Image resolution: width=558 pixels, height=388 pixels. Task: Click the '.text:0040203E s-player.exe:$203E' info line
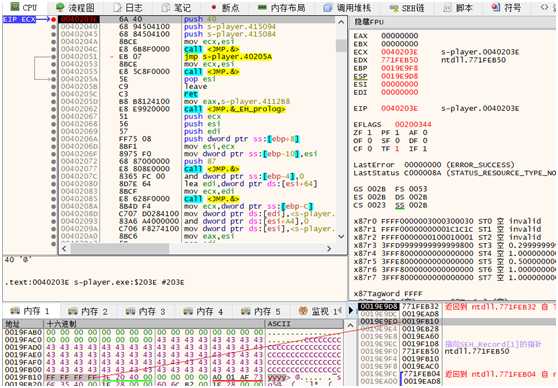pos(95,282)
